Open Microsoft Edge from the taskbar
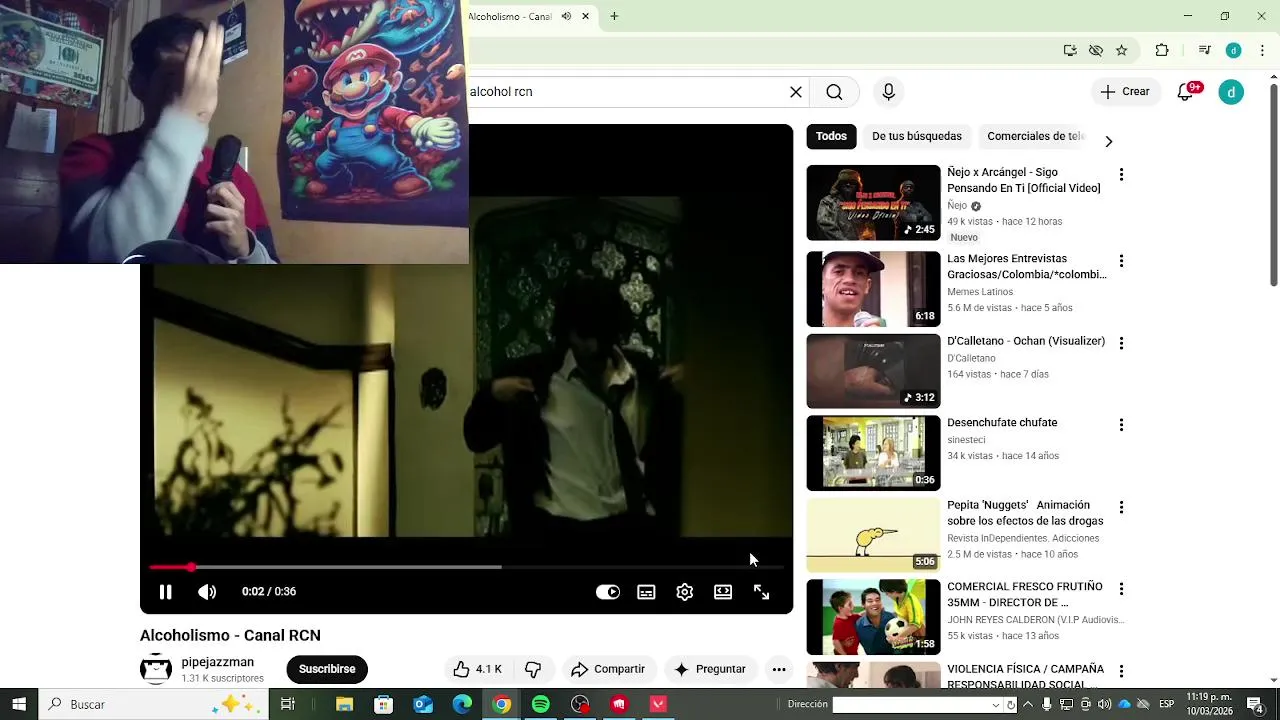Viewport: 1280px width, 720px height. tap(462, 704)
